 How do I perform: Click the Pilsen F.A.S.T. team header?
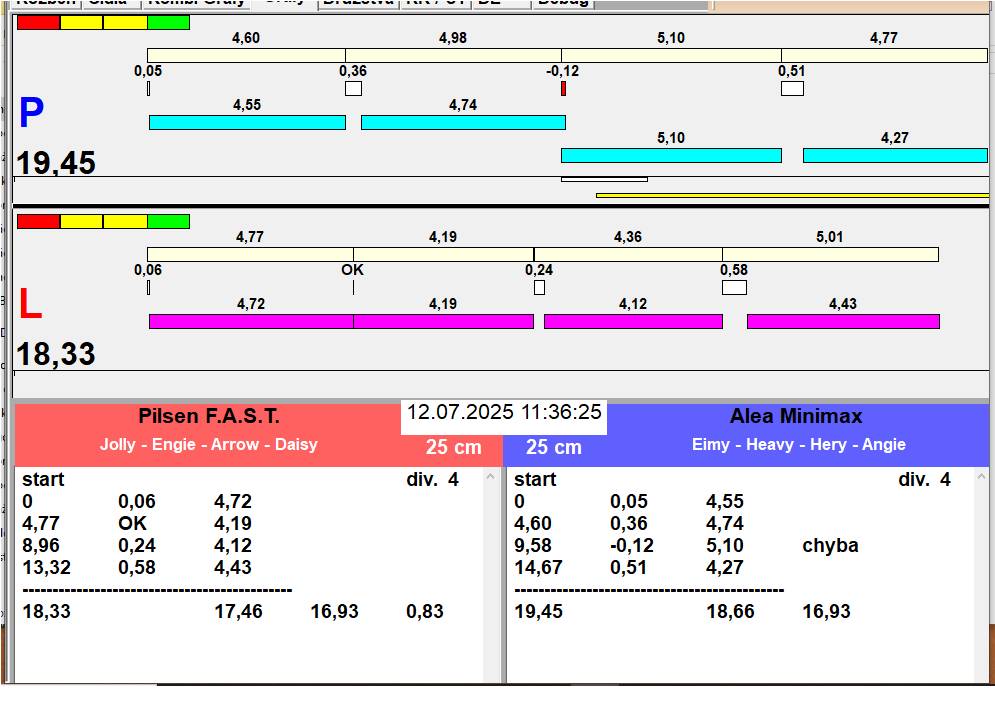pyautogui.click(x=209, y=416)
